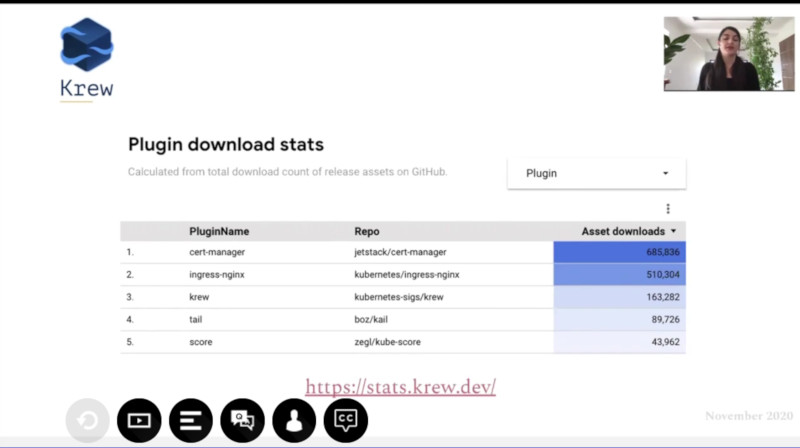
Task: Open the Q&A chat bubbles icon
Action: (242, 420)
